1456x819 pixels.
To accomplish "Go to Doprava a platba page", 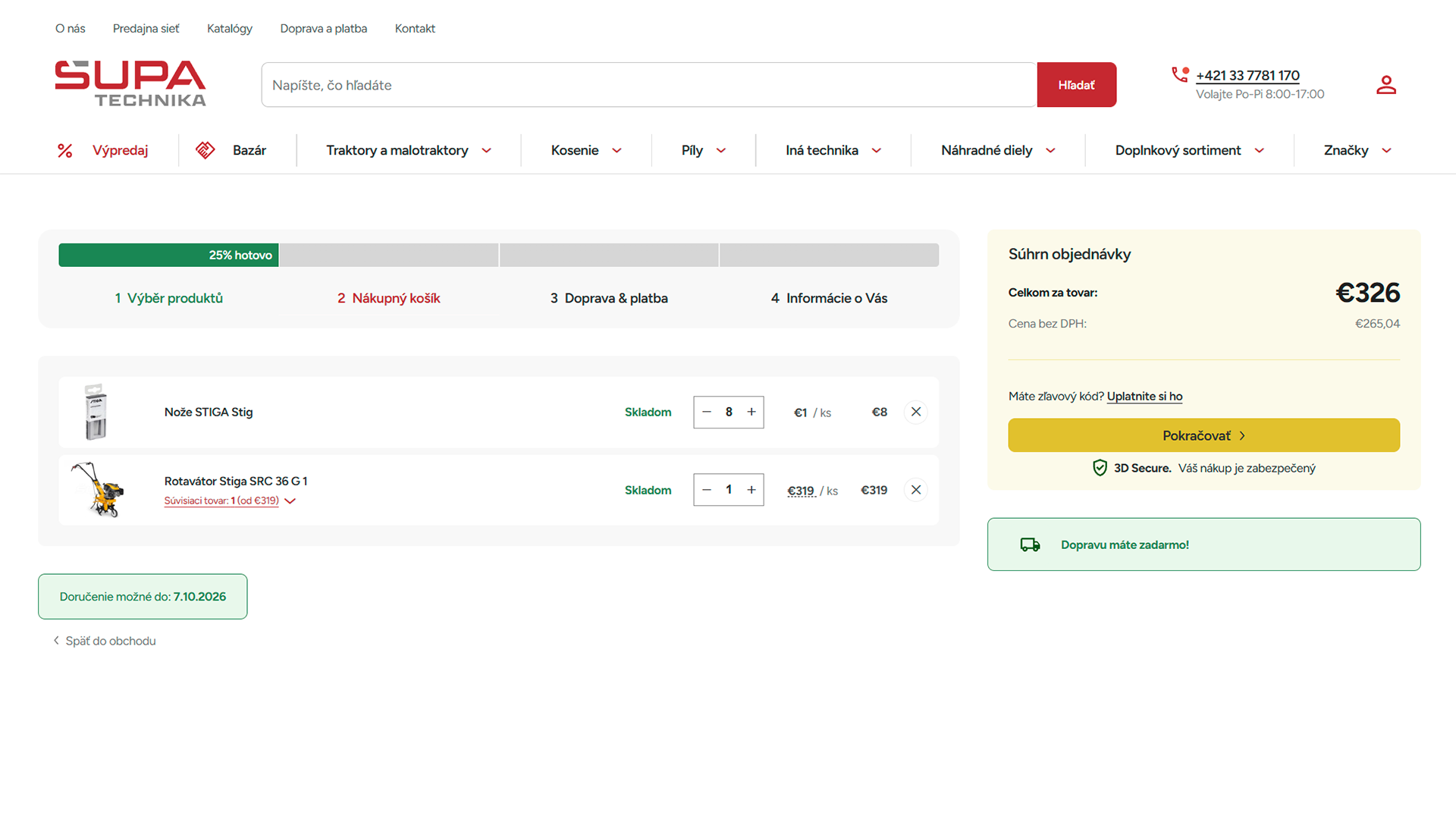I will (x=324, y=28).
